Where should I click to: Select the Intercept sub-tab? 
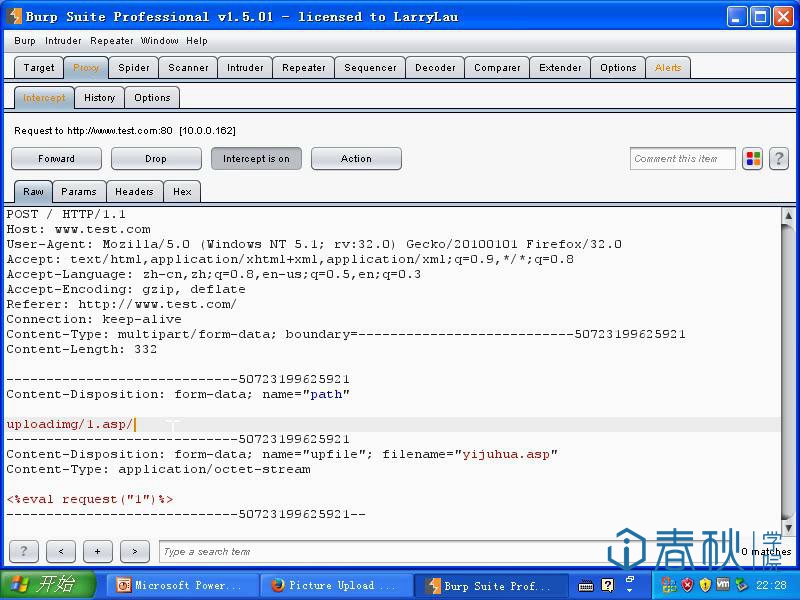44,97
